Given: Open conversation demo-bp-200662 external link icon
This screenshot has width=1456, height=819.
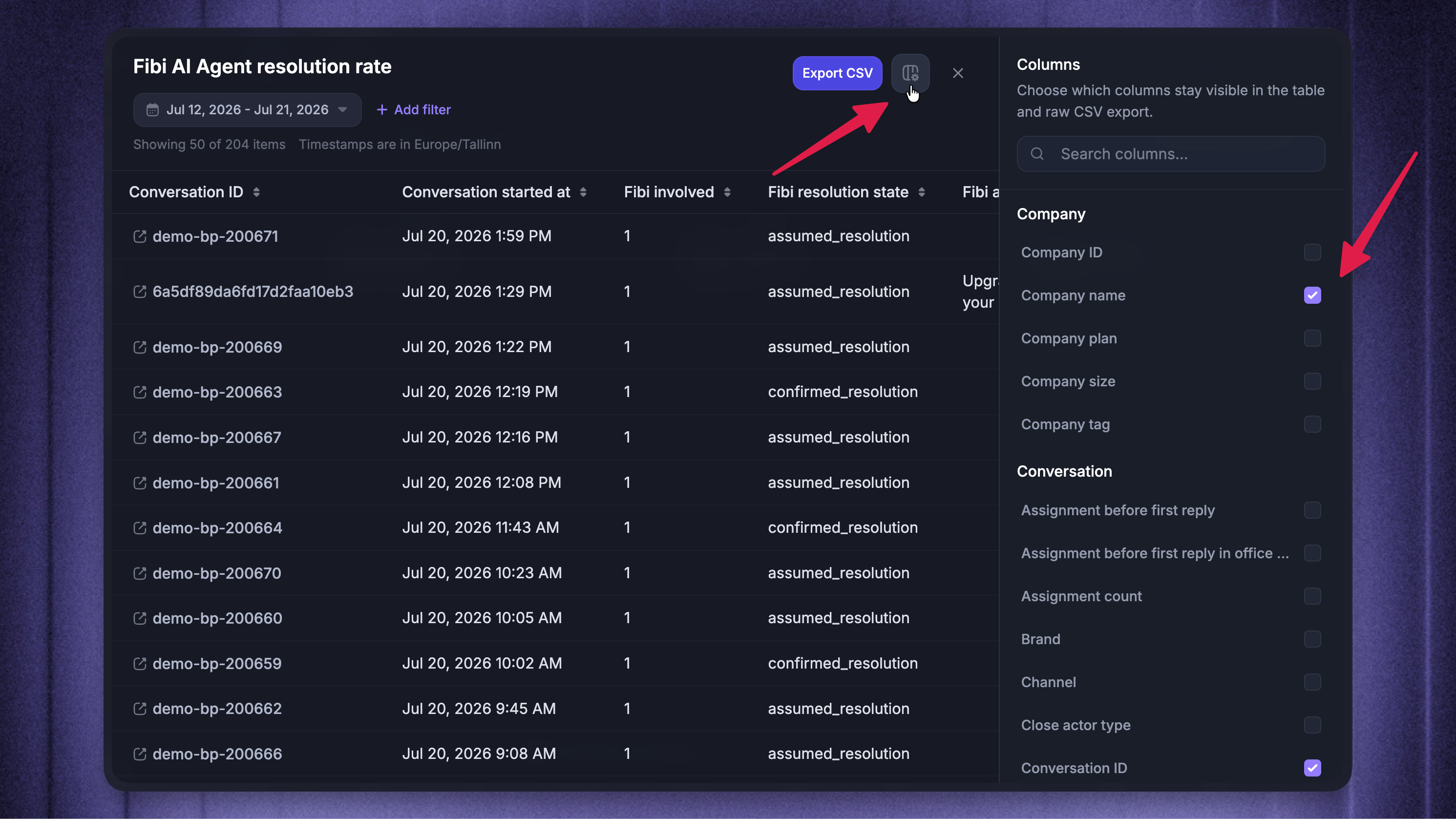Looking at the screenshot, I should coord(140,709).
